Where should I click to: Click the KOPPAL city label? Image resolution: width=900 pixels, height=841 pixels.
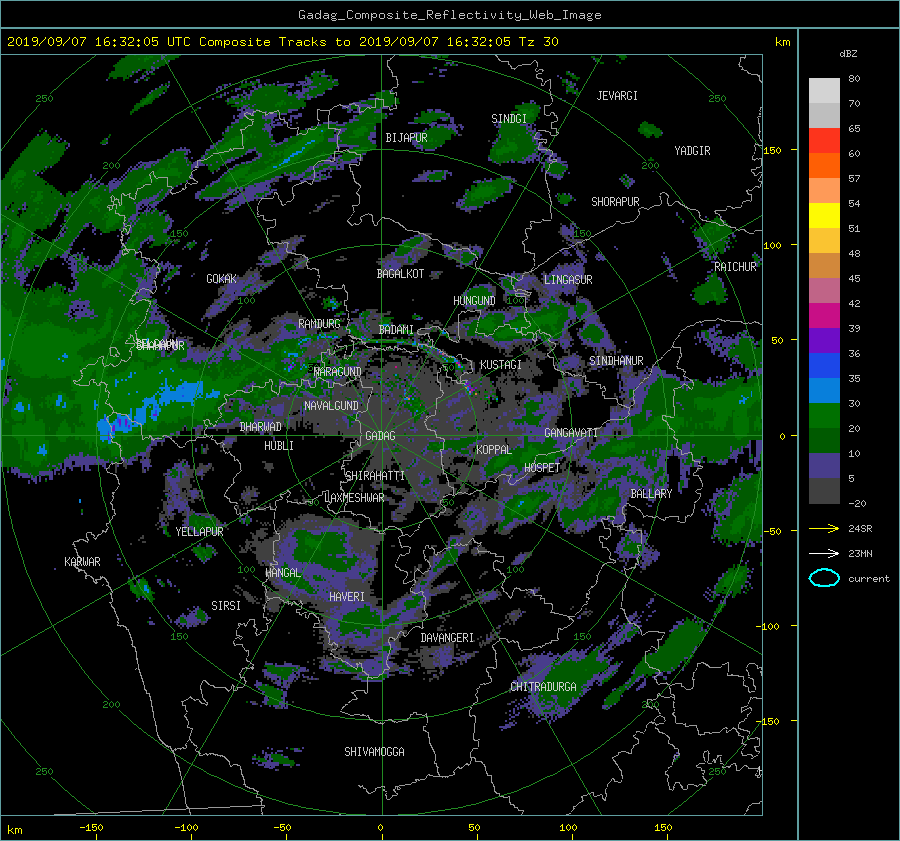click(x=494, y=450)
